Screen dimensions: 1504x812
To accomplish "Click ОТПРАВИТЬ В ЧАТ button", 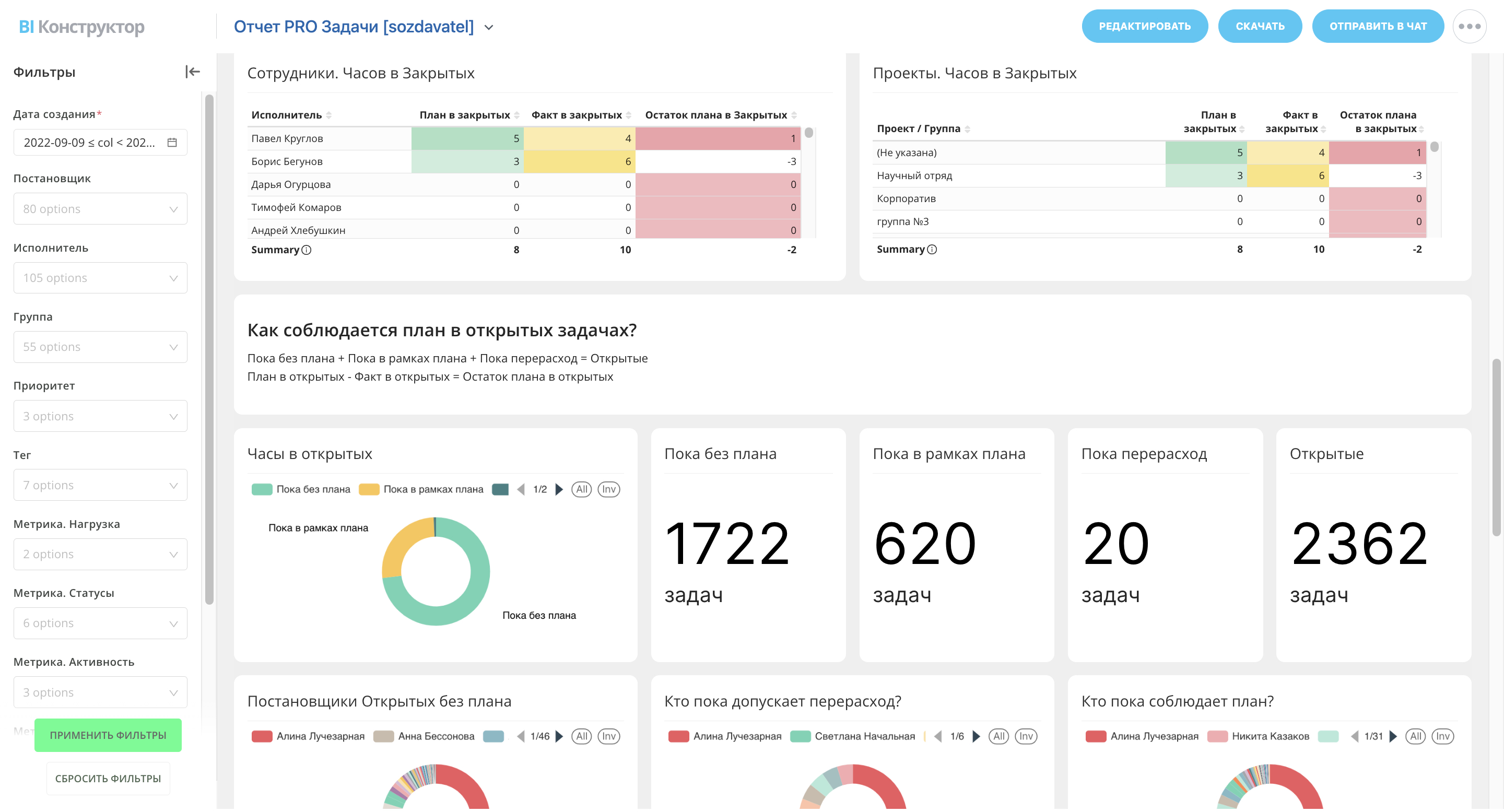I will click(x=1378, y=26).
